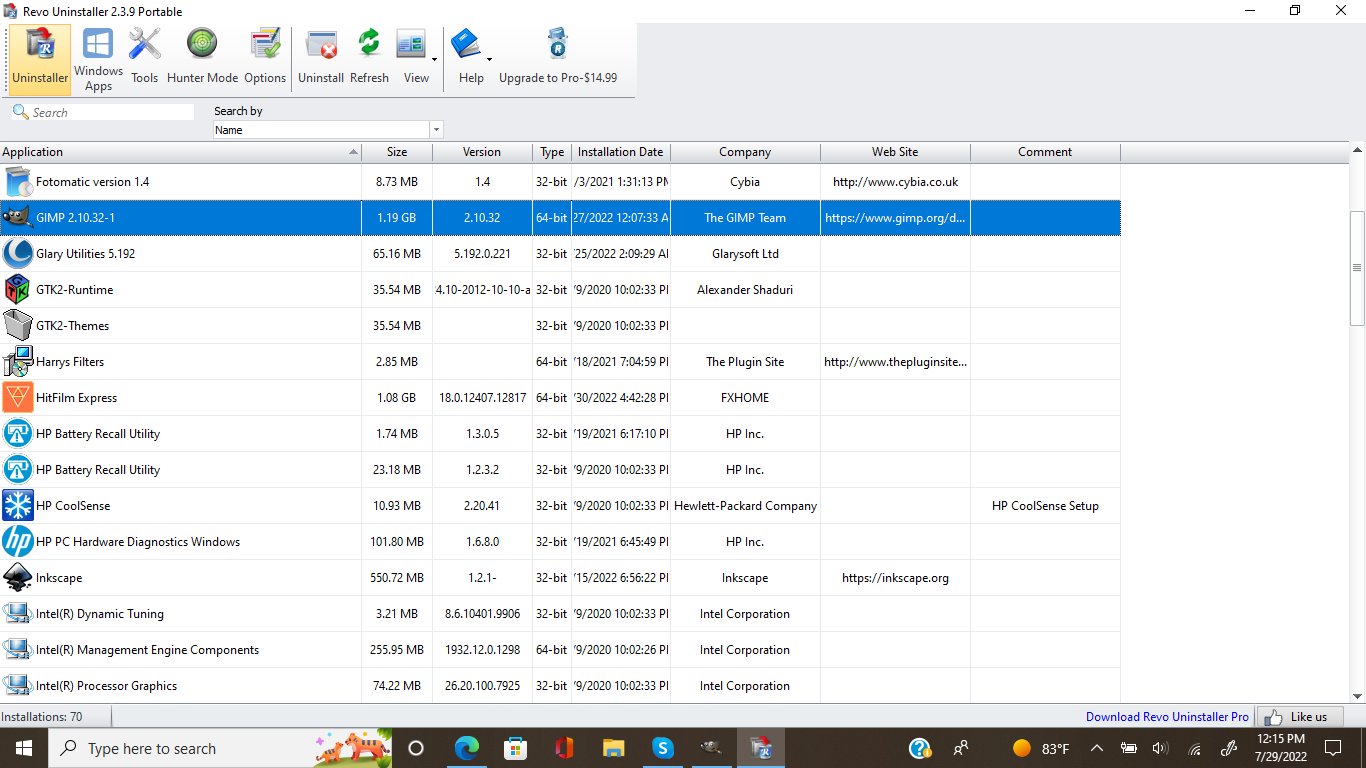
Task: Select the Glary Utilities 5.192 icon
Action: (x=18, y=254)
